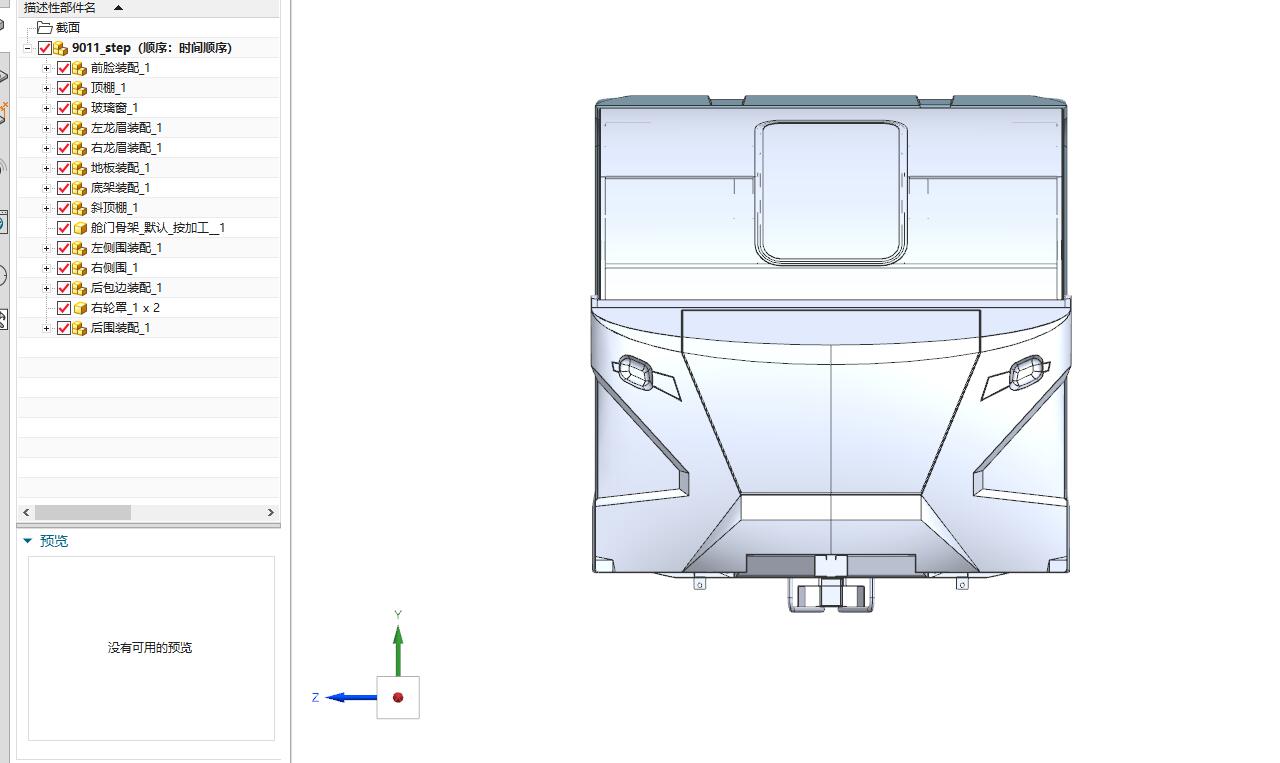
Task: Uncheck the 顶棚_1 checkbox
Action: [64, 88]
